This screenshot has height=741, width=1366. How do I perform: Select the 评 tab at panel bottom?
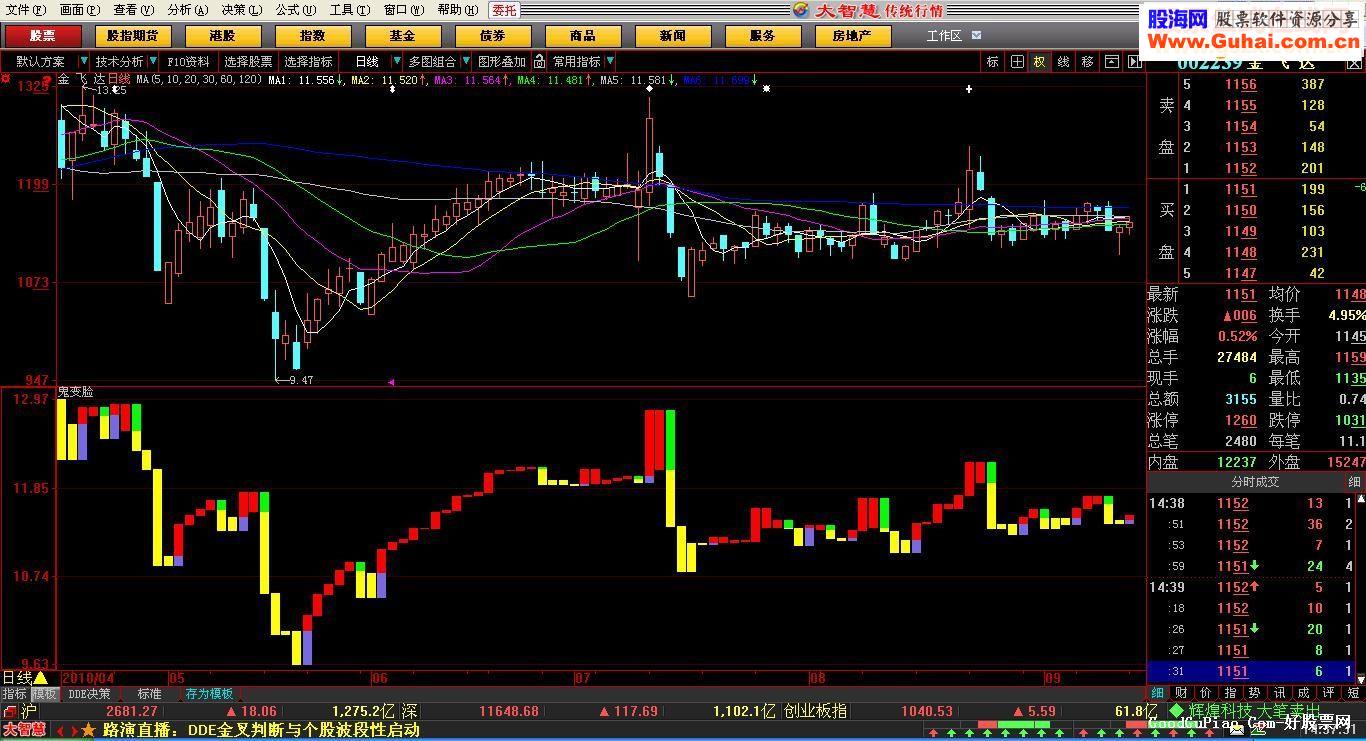[1329, 692]
